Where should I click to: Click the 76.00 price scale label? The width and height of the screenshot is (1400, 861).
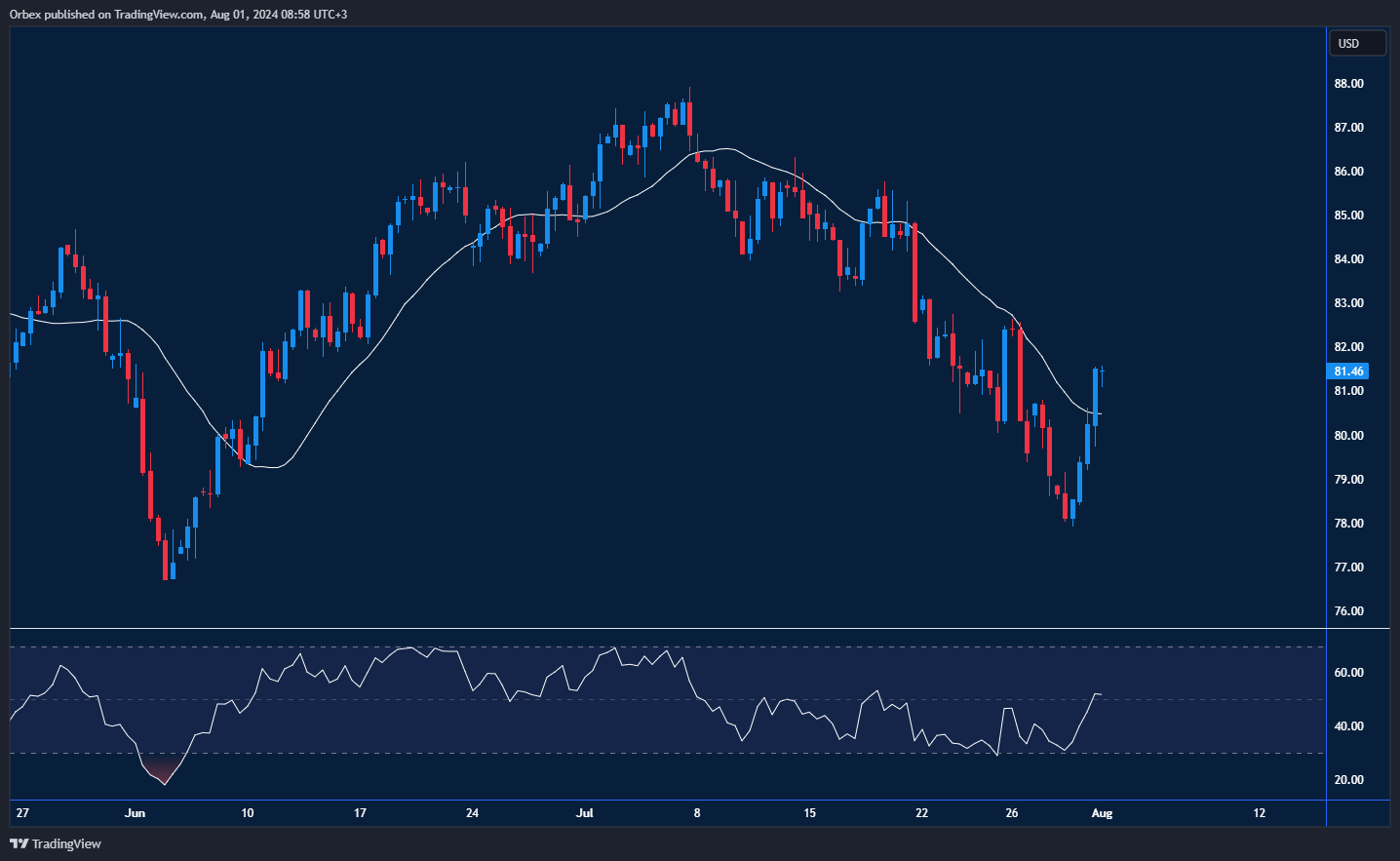click(1348, 611)
